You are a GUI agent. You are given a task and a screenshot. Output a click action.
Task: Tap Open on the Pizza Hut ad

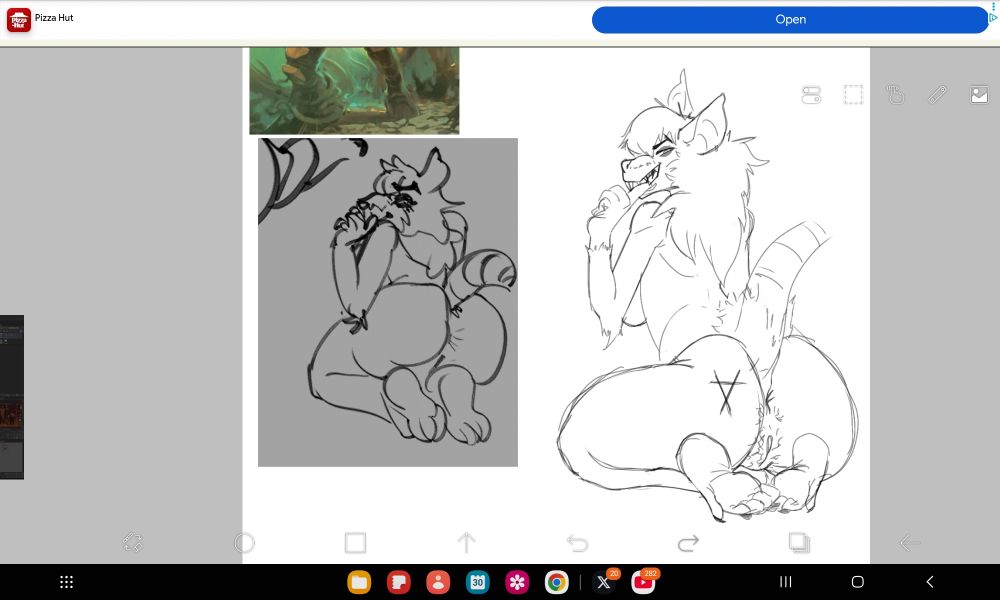point(790,20)
